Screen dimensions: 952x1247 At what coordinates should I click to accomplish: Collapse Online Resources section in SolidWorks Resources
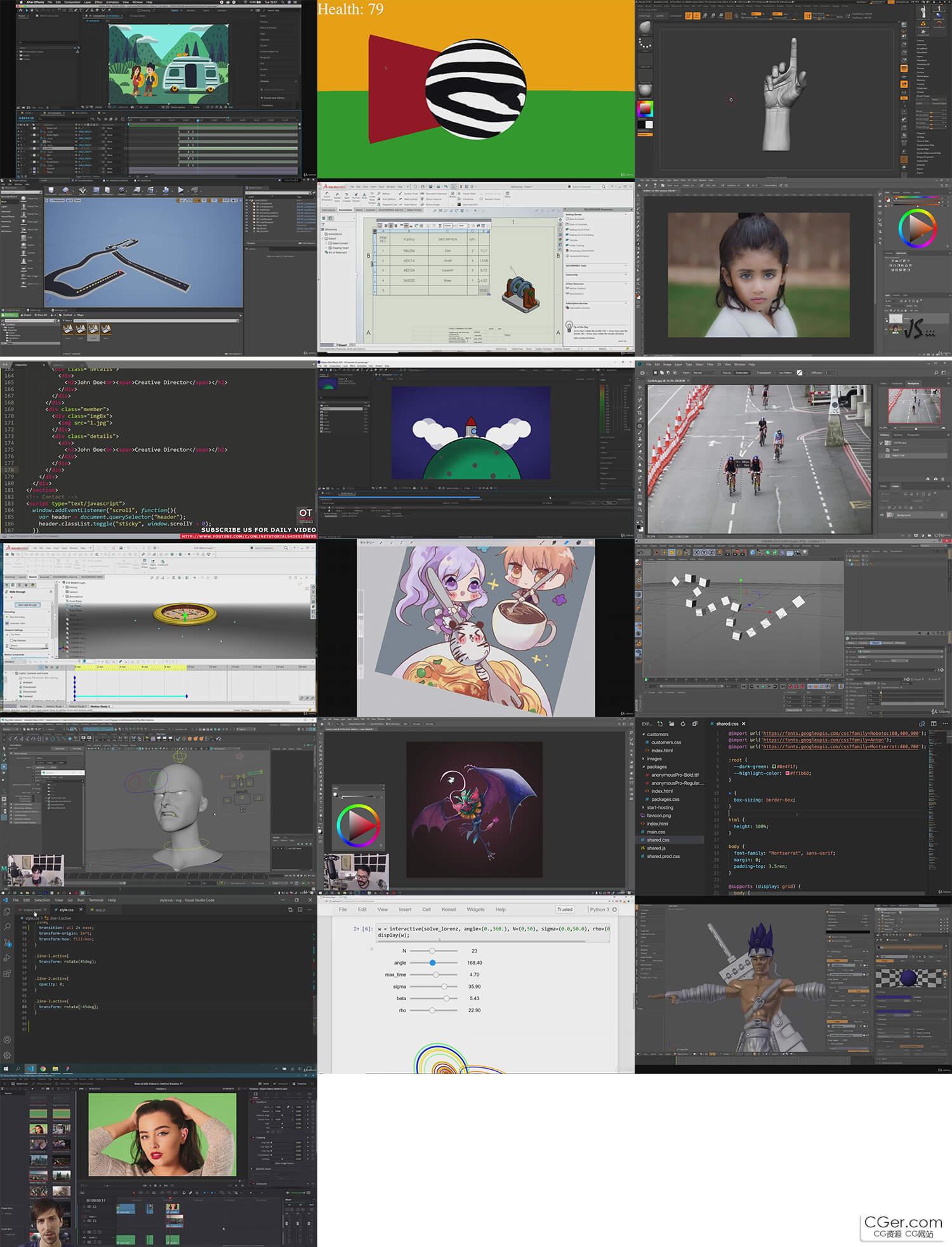coord(626,284)
